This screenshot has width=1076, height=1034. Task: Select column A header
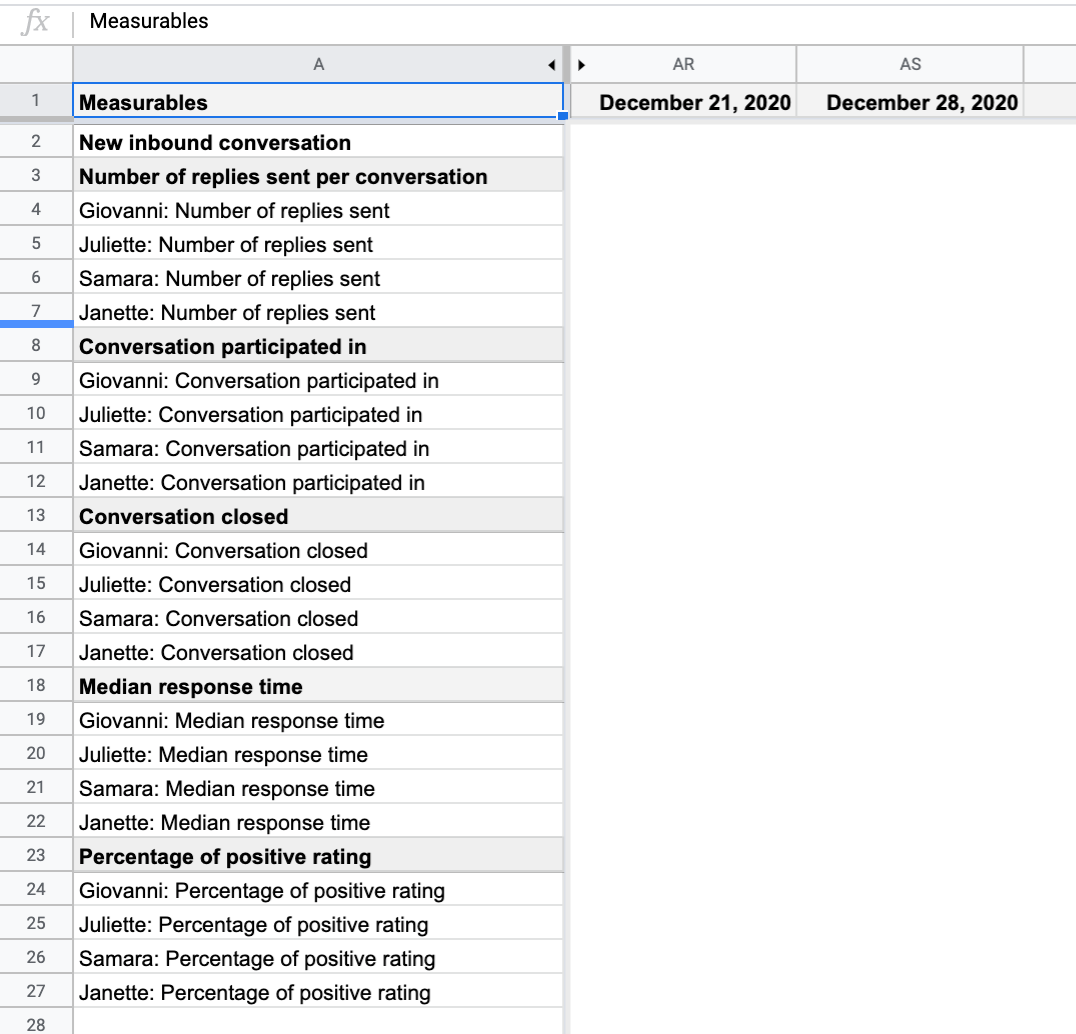[318, 64]
